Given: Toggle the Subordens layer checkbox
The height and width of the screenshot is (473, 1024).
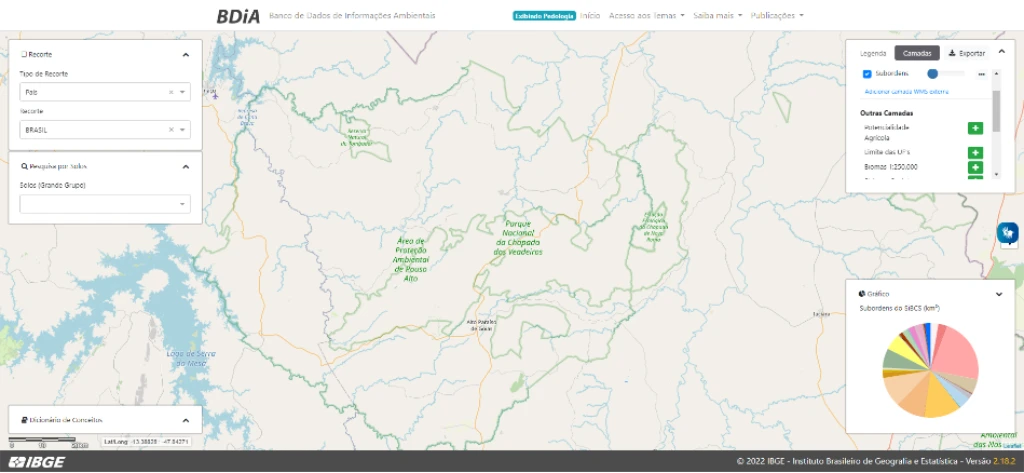Looking at the screenshot, I should pos(867,74).
